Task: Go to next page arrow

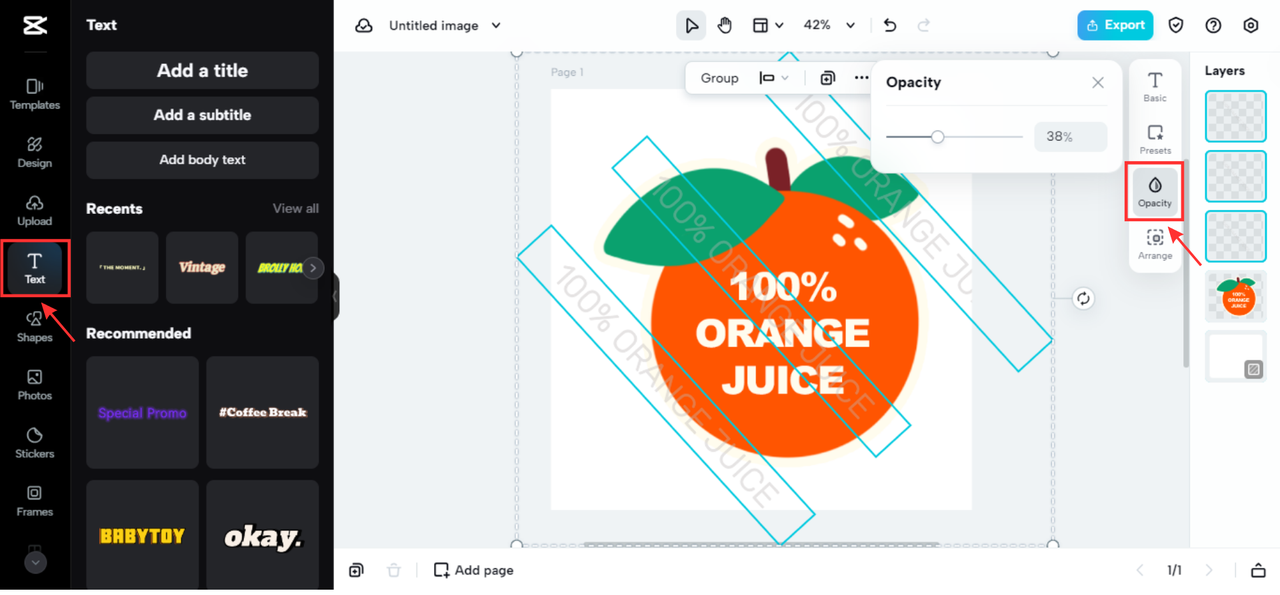Action: 1209,570
